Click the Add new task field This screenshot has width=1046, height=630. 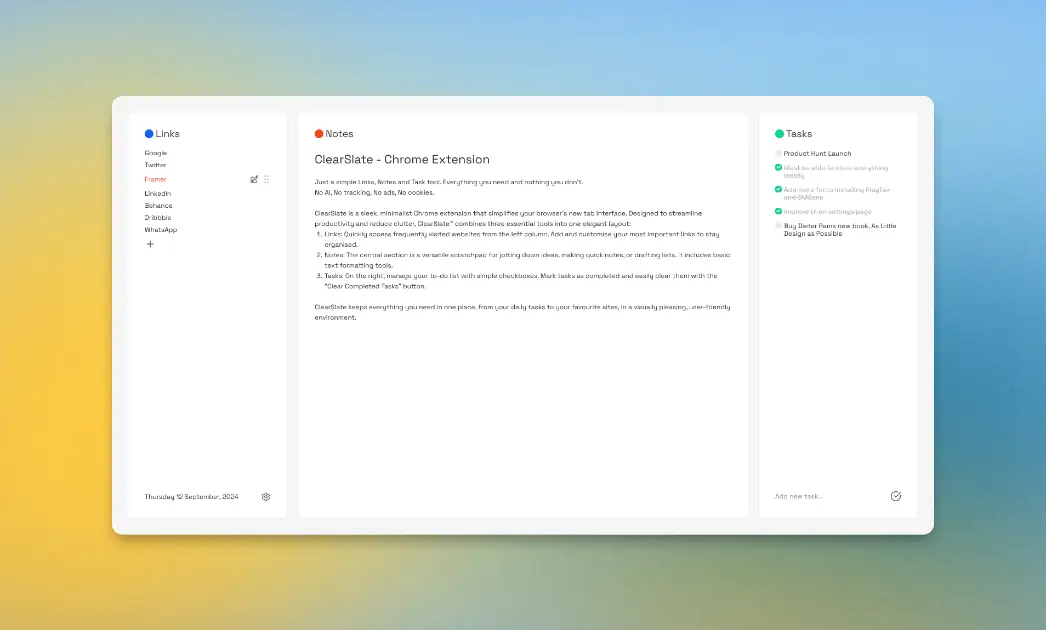tap(800, 495)
